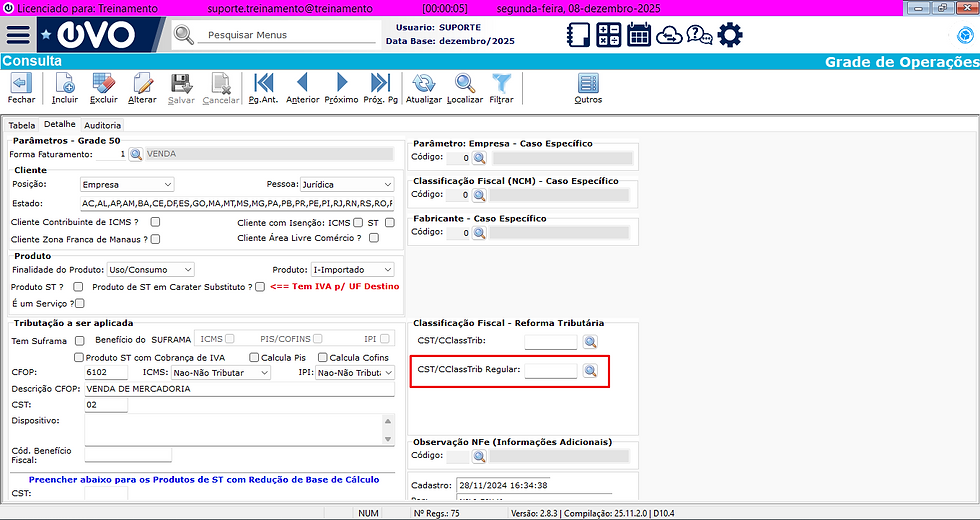Jump forward with Próx. Pg
The width and height of the screenshot is (980, 520).
click(x=380, y=89)
